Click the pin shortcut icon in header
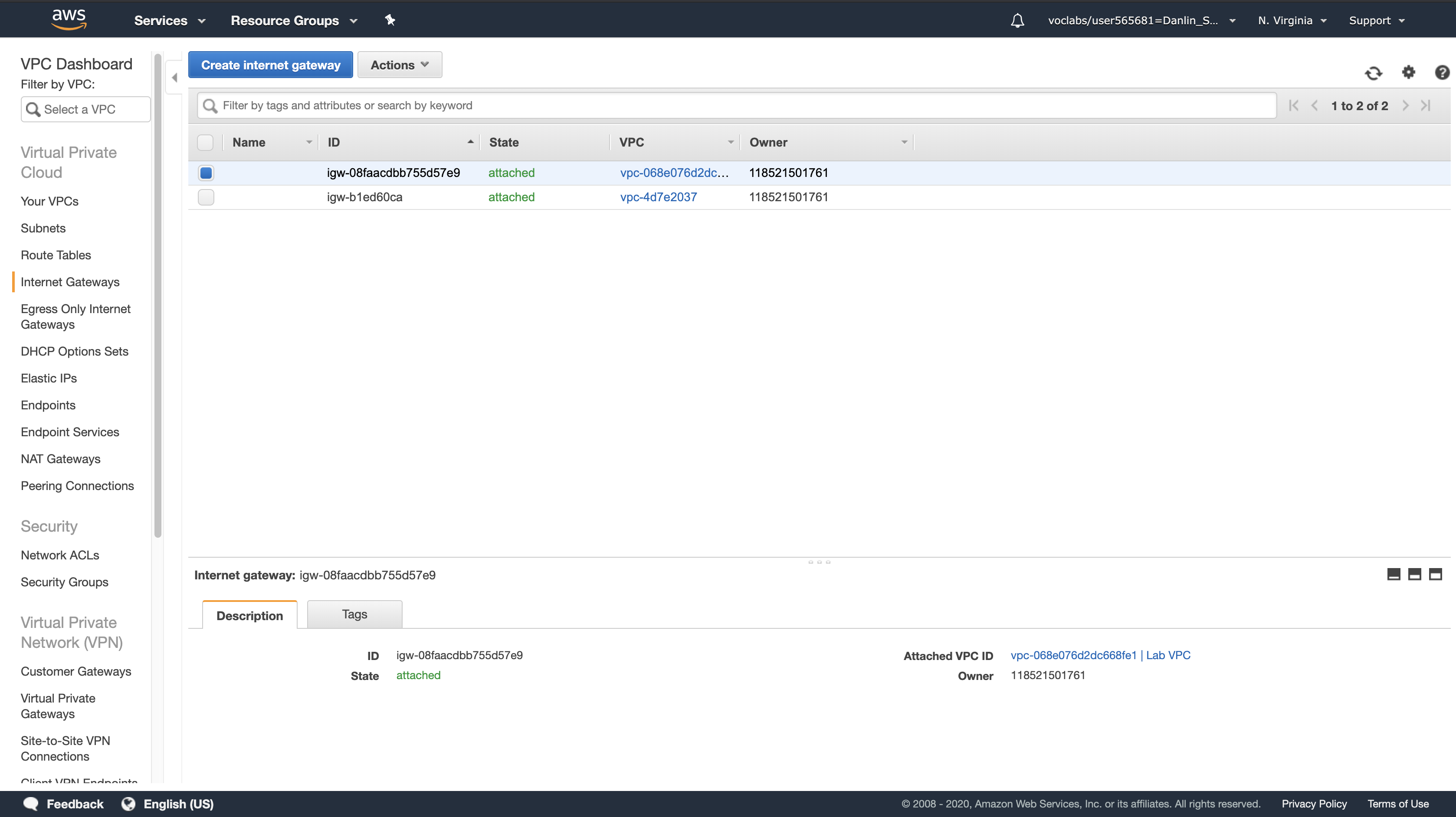The width and height of the screenshot is (1456, 817). point(390,20)
